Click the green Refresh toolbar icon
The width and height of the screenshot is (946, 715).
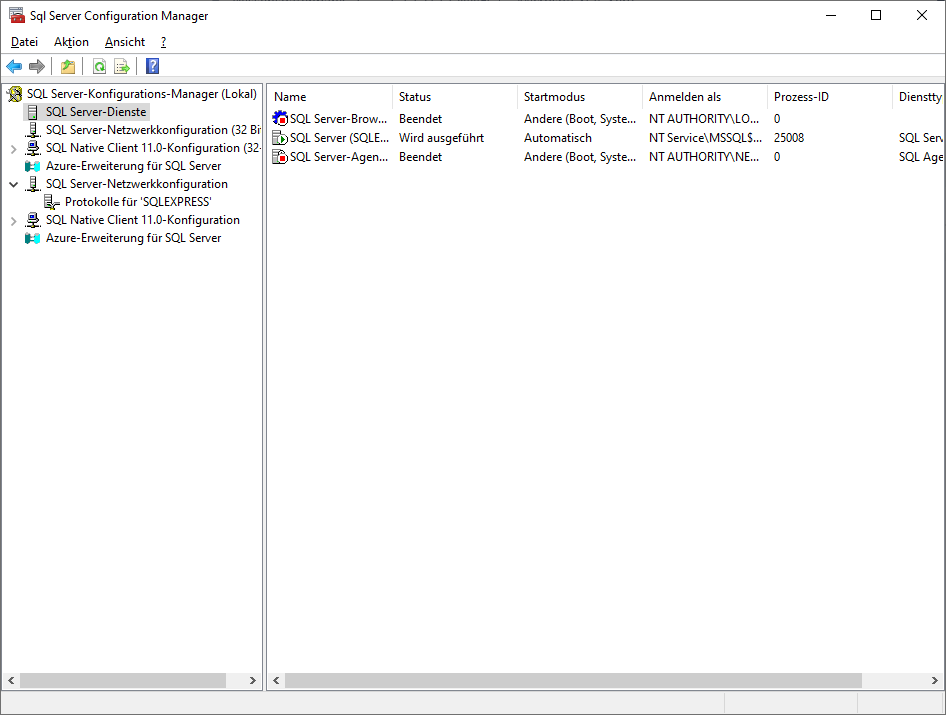click(99, 67)
